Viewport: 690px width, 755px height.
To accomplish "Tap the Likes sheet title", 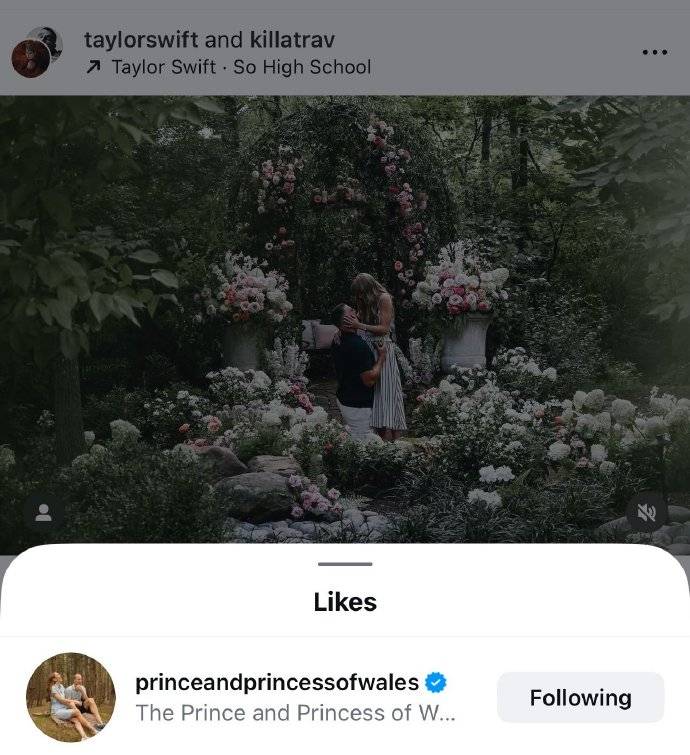I will tap(345, 602).
